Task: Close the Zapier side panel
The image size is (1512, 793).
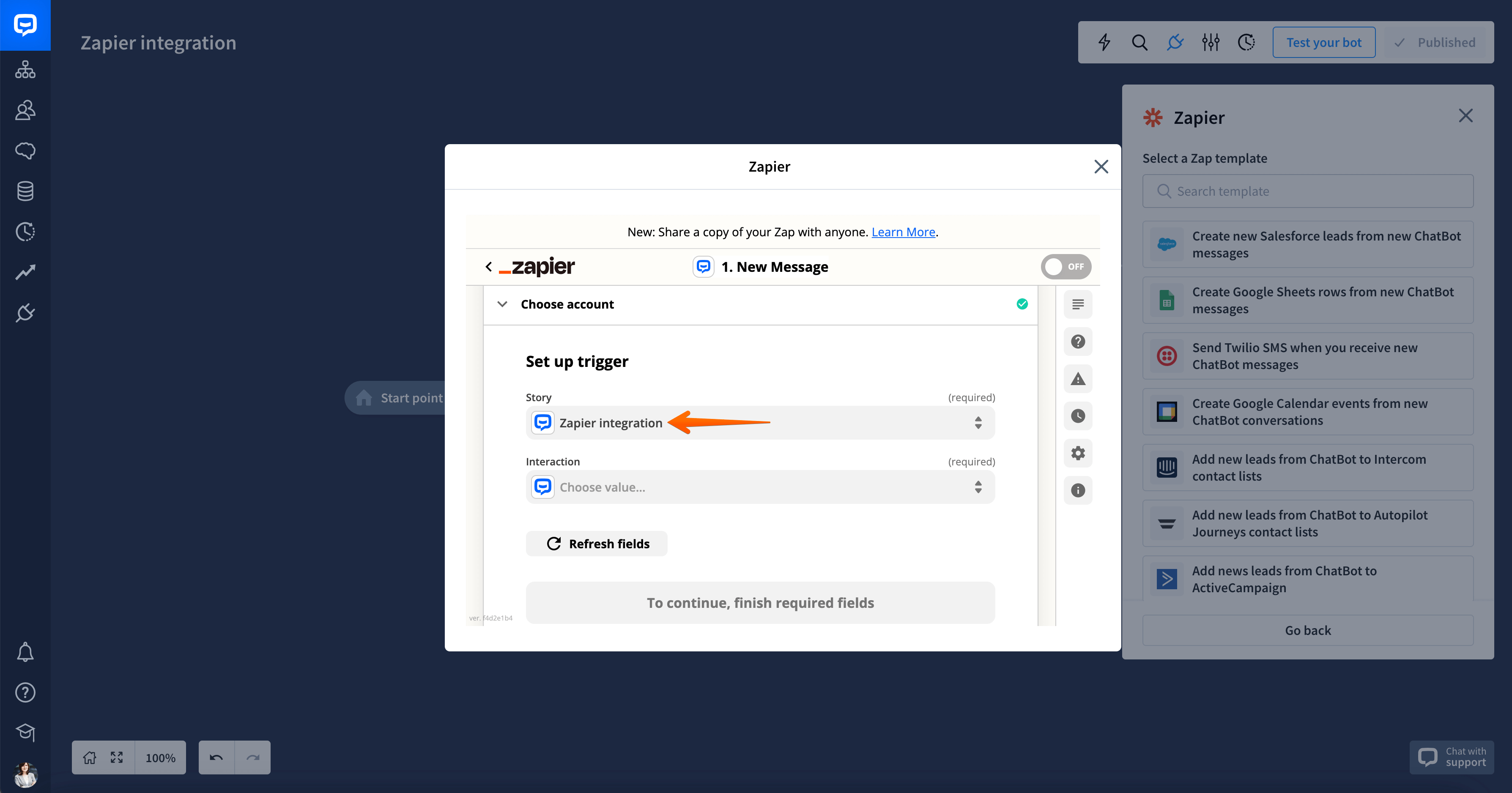Action: [x=1465, y=116]
